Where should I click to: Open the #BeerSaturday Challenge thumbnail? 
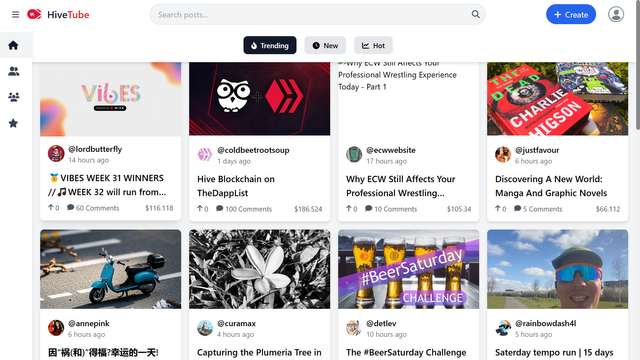tap(409, 269)
